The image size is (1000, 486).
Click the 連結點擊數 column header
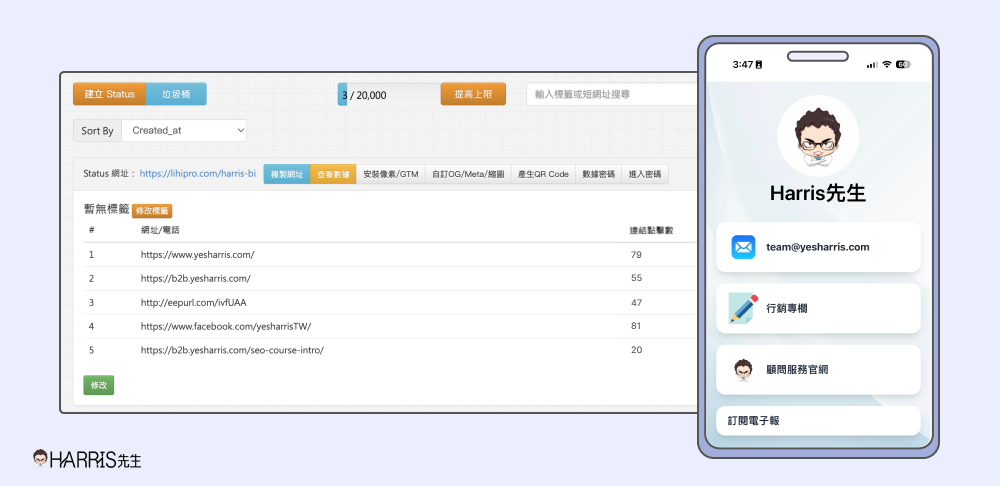click(651, 230)
